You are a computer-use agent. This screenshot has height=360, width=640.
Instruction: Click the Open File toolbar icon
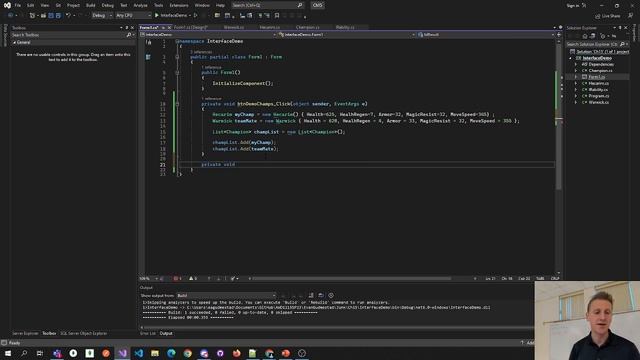(43, 16)
